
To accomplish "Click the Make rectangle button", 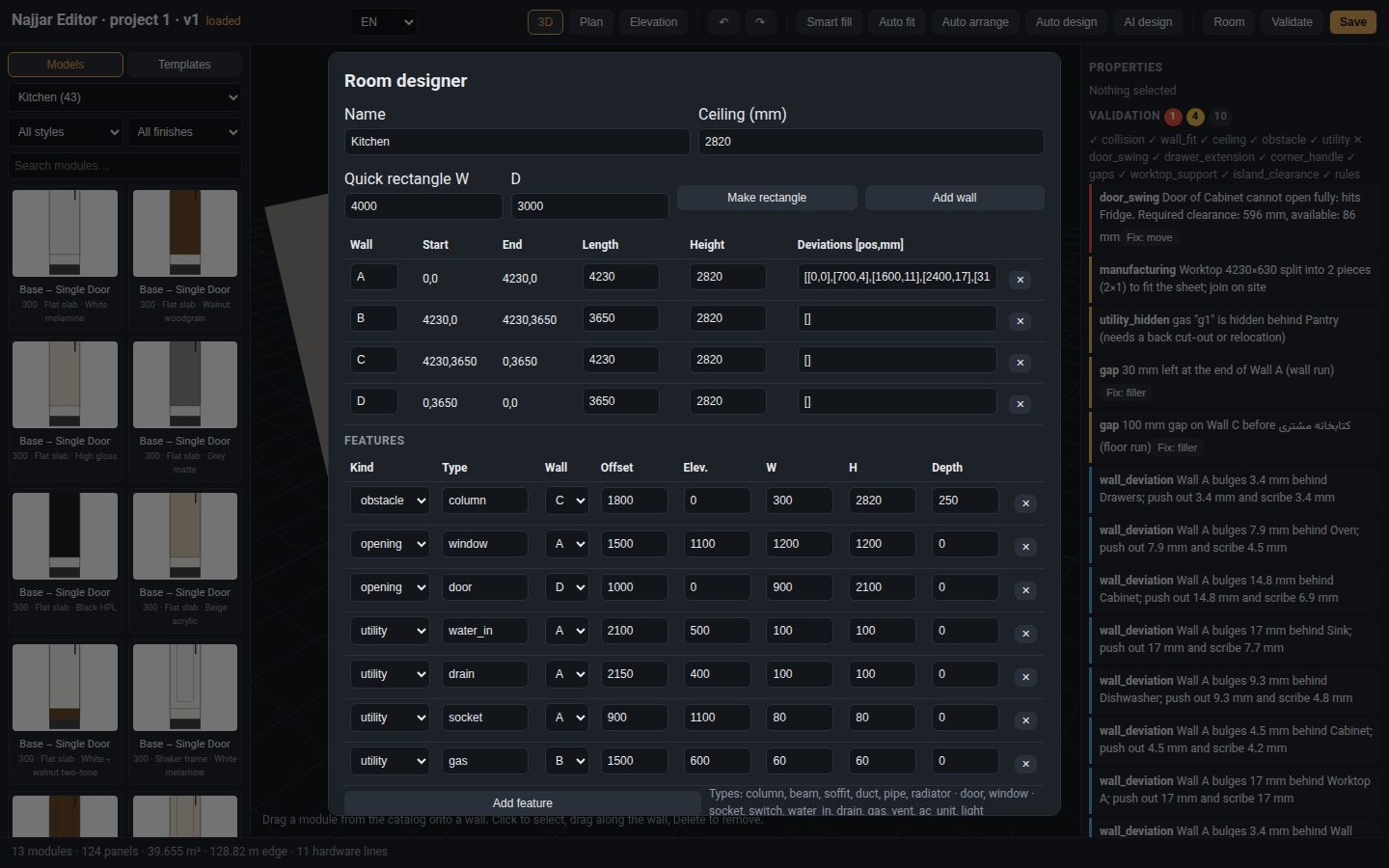I will [767, 198].
